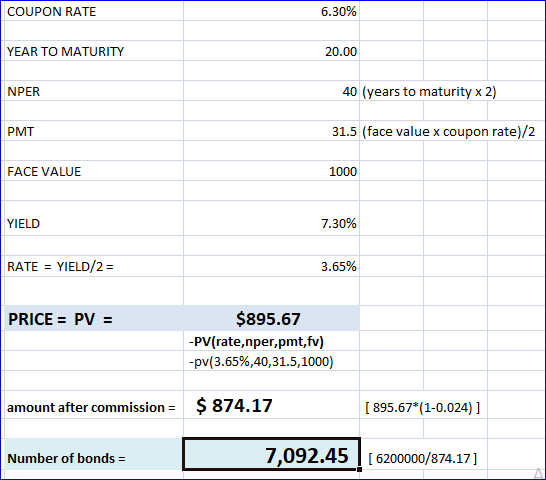Click the NPER value 40

[x=350, y=92]
